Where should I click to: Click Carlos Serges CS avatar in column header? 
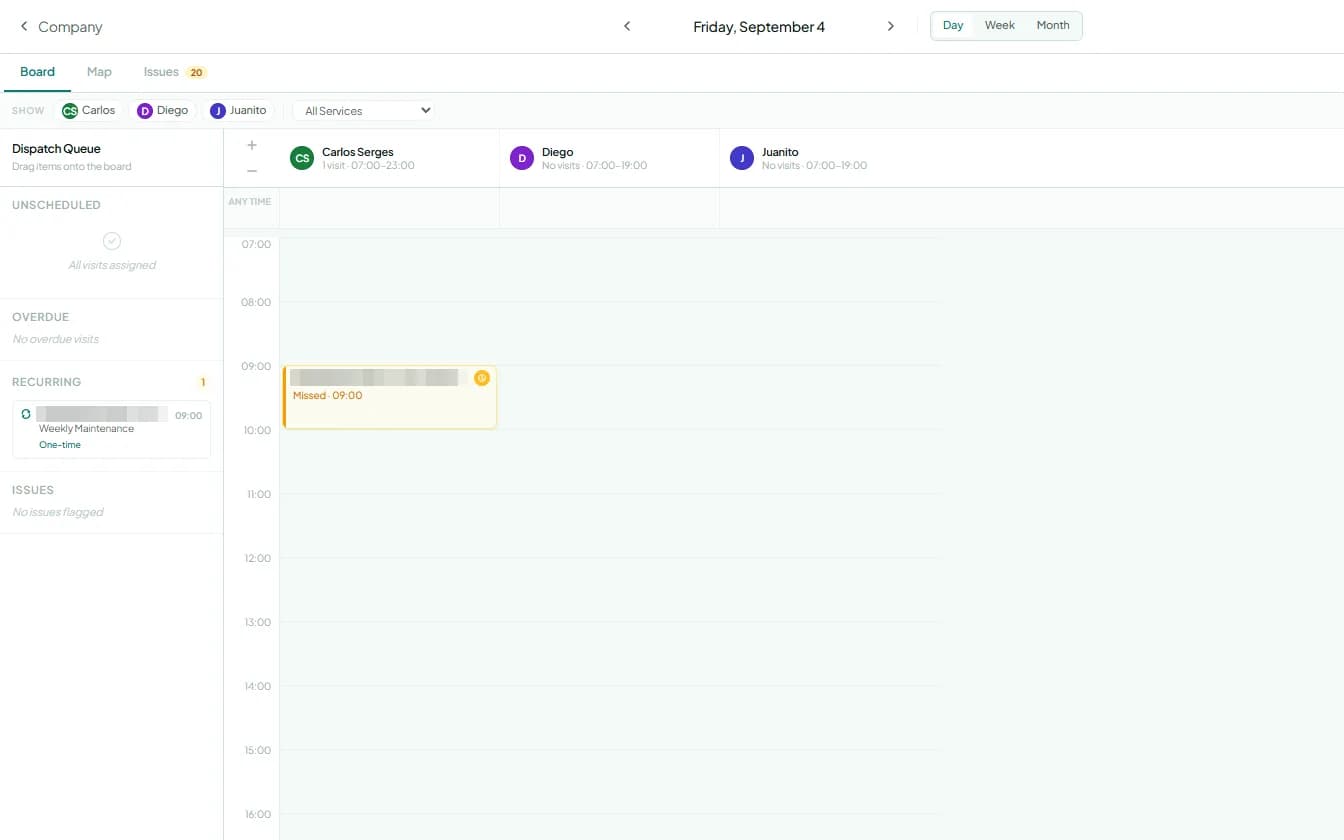coord(302,158)
